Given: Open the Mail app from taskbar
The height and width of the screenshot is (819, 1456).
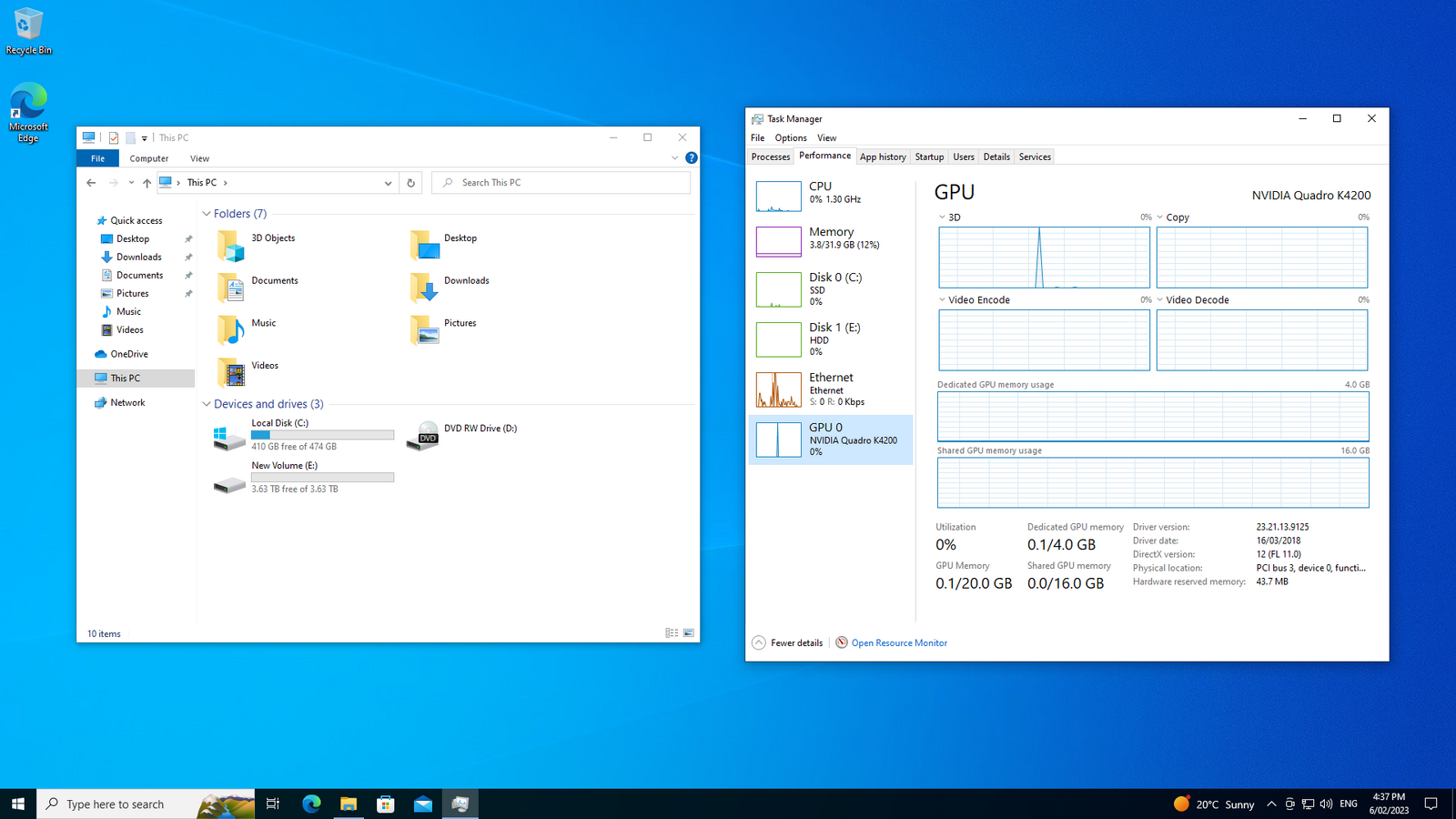Looking at the screenshot, I should click(423, 804).
